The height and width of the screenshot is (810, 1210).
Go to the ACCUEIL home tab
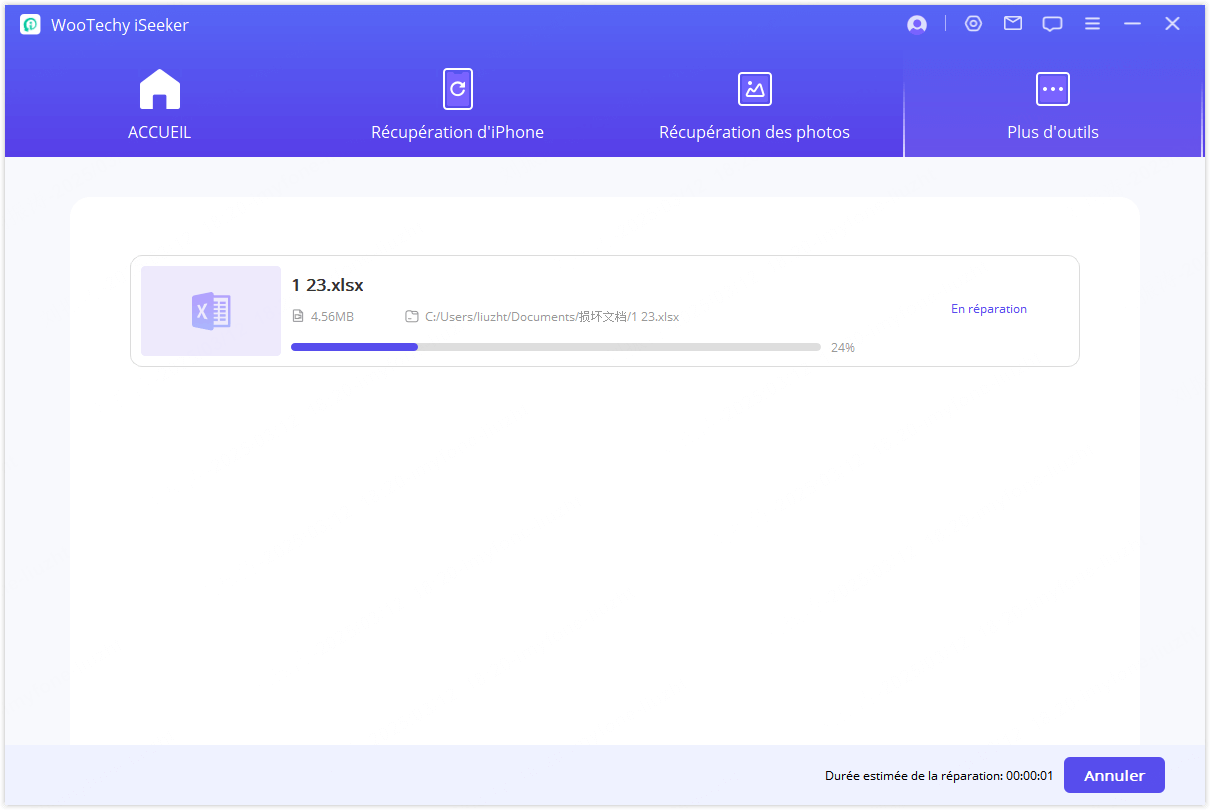[159, 105]
